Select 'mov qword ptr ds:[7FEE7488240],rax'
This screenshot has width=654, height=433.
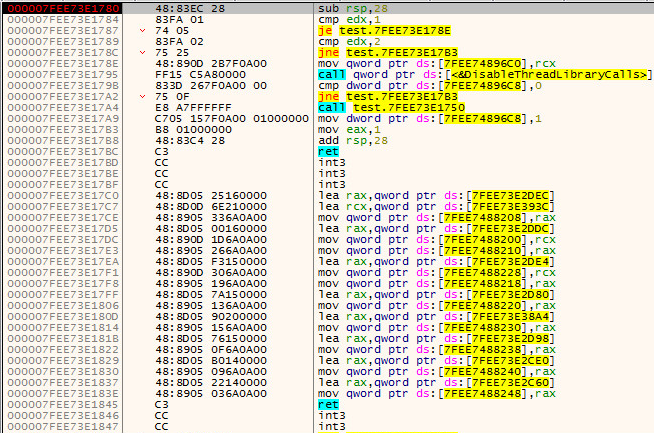point(437,372)
